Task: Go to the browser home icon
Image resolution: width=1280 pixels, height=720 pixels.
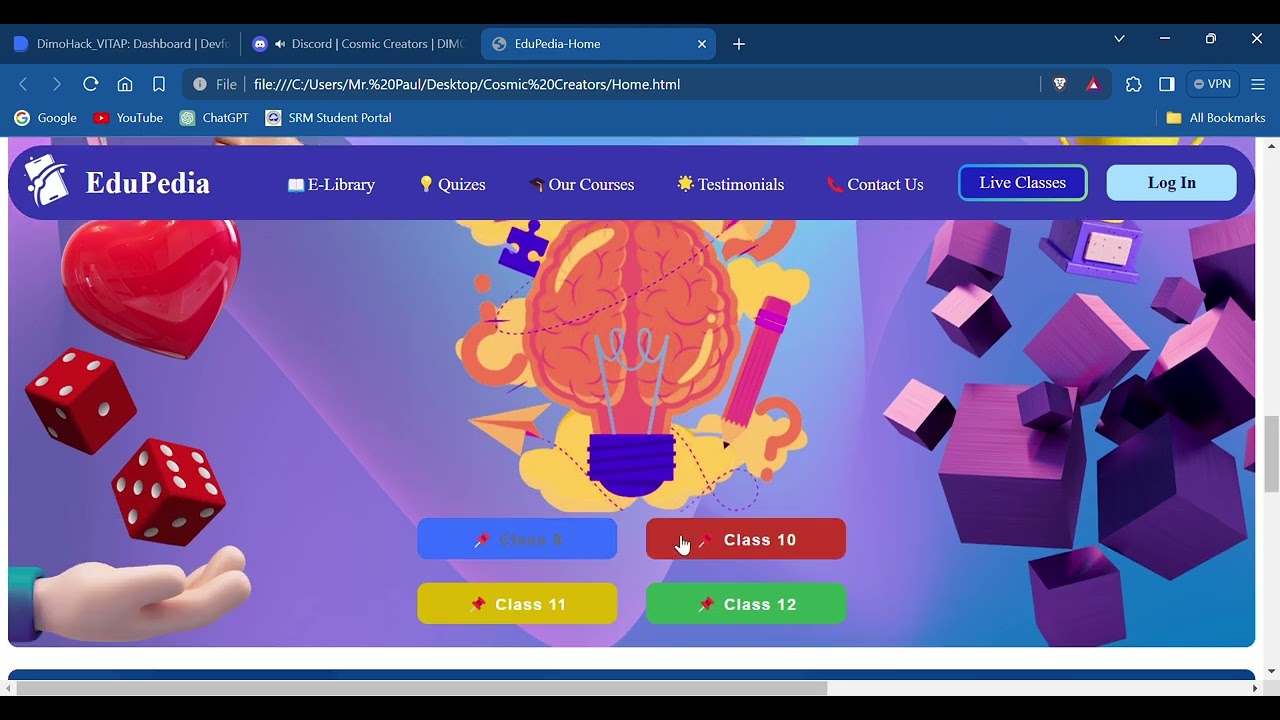Action: click(125, 84)
